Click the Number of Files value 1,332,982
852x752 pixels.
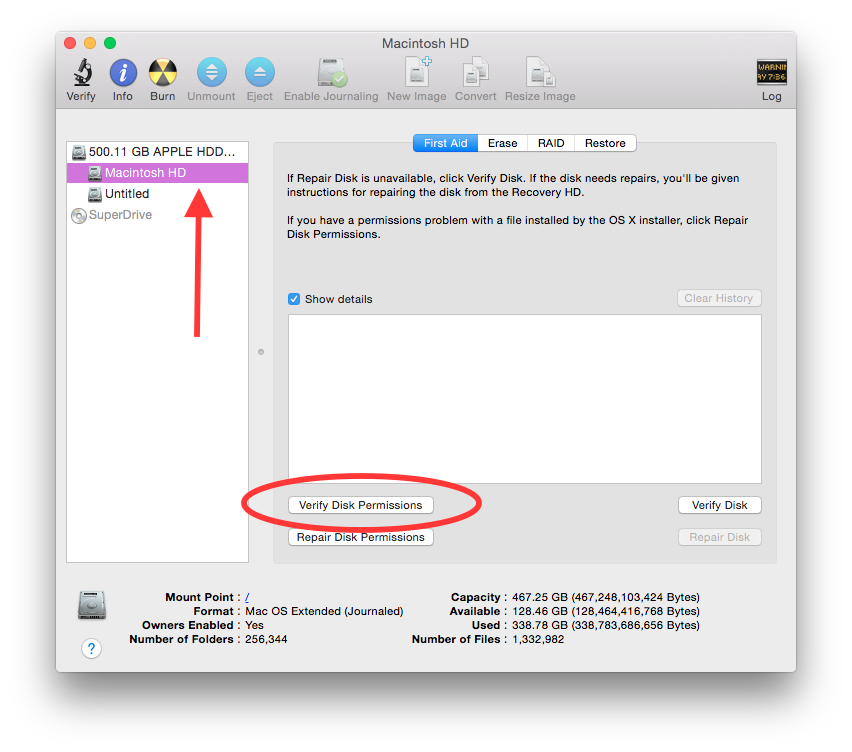click(x=538, y=640)
